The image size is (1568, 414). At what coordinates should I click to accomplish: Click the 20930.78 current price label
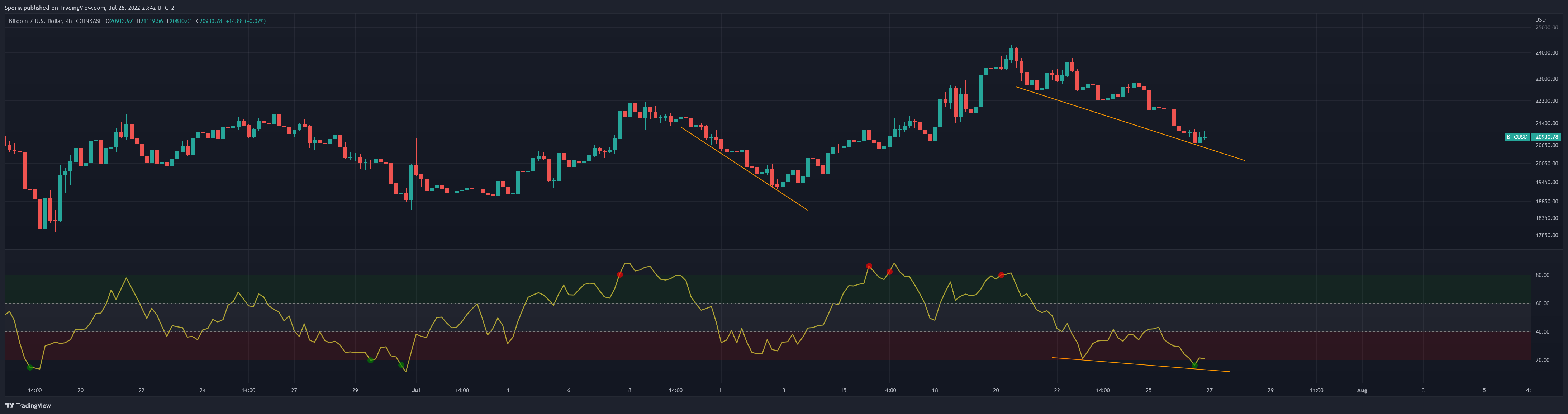(x=1546, y=137)
